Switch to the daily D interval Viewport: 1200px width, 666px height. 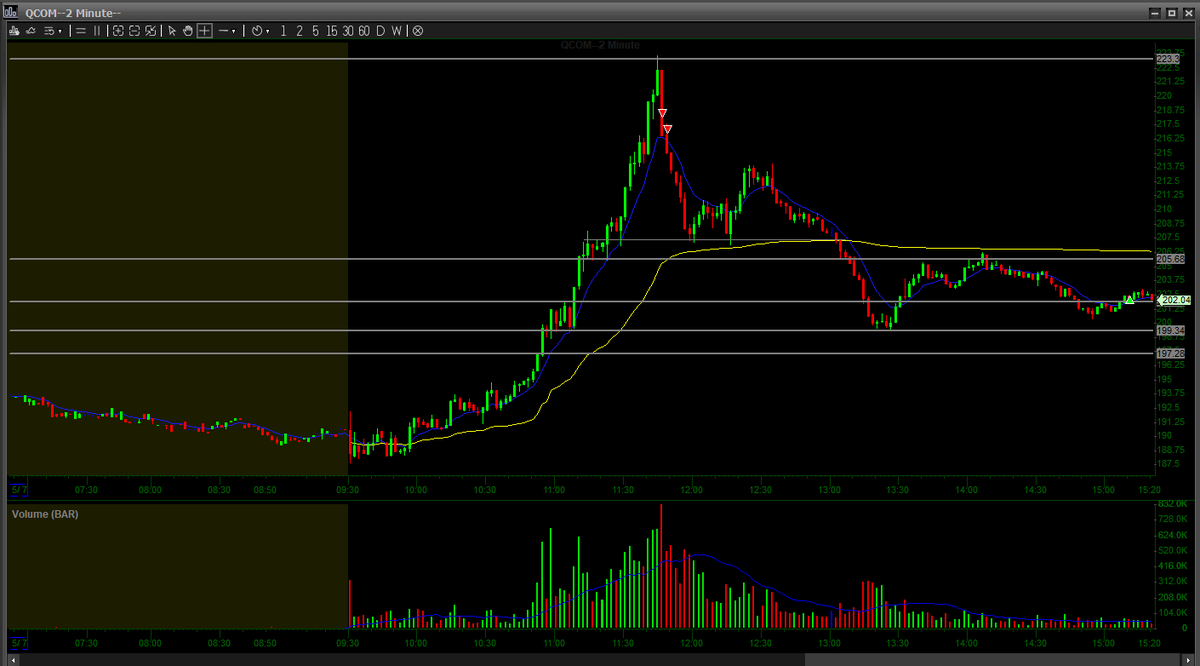[x=381, y=31]
